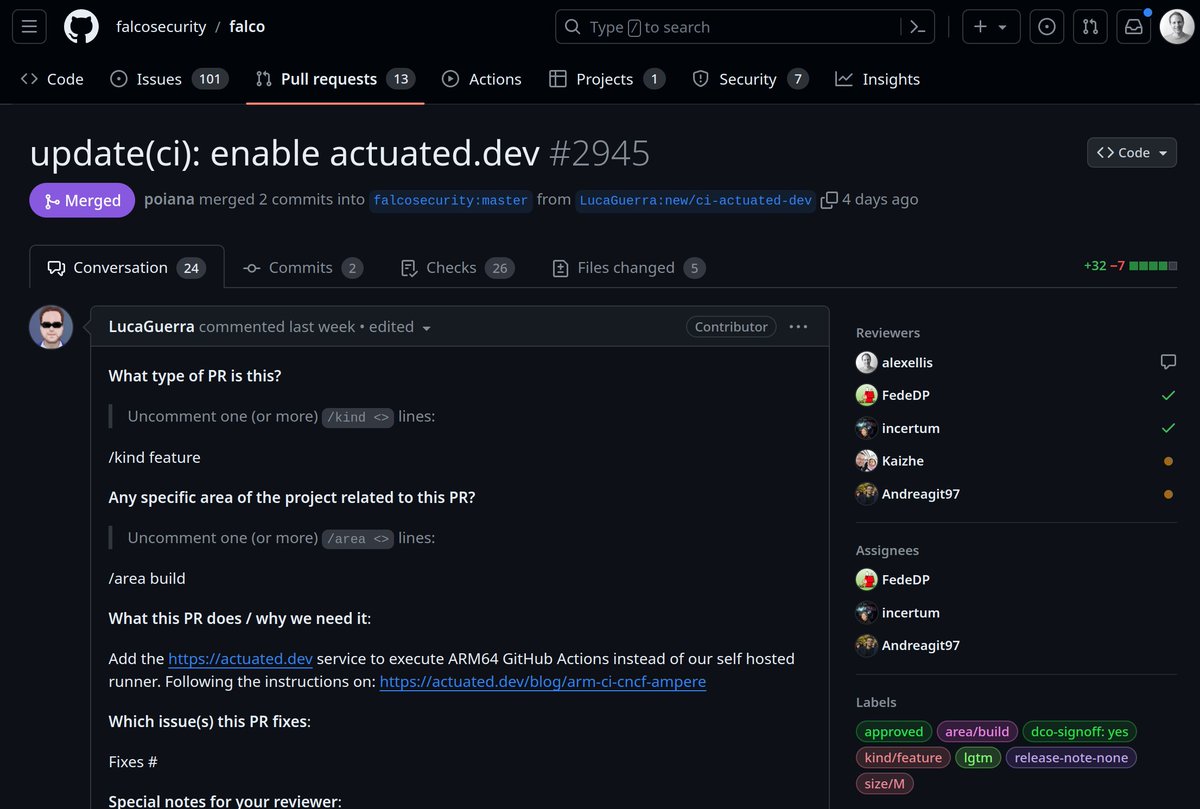Open the falcosecurity organization link
This screenshot has width=1200, height=809.
coord(161,27)
